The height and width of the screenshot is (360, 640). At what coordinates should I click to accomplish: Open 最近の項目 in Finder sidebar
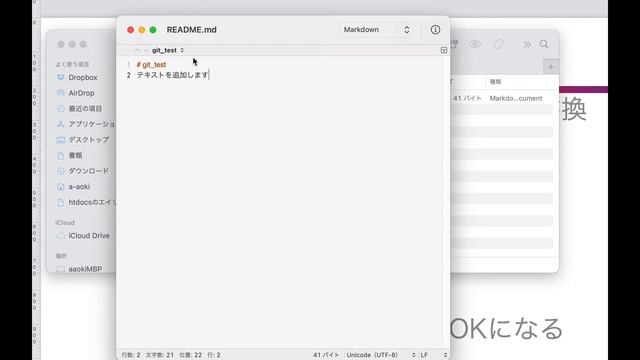85,109
